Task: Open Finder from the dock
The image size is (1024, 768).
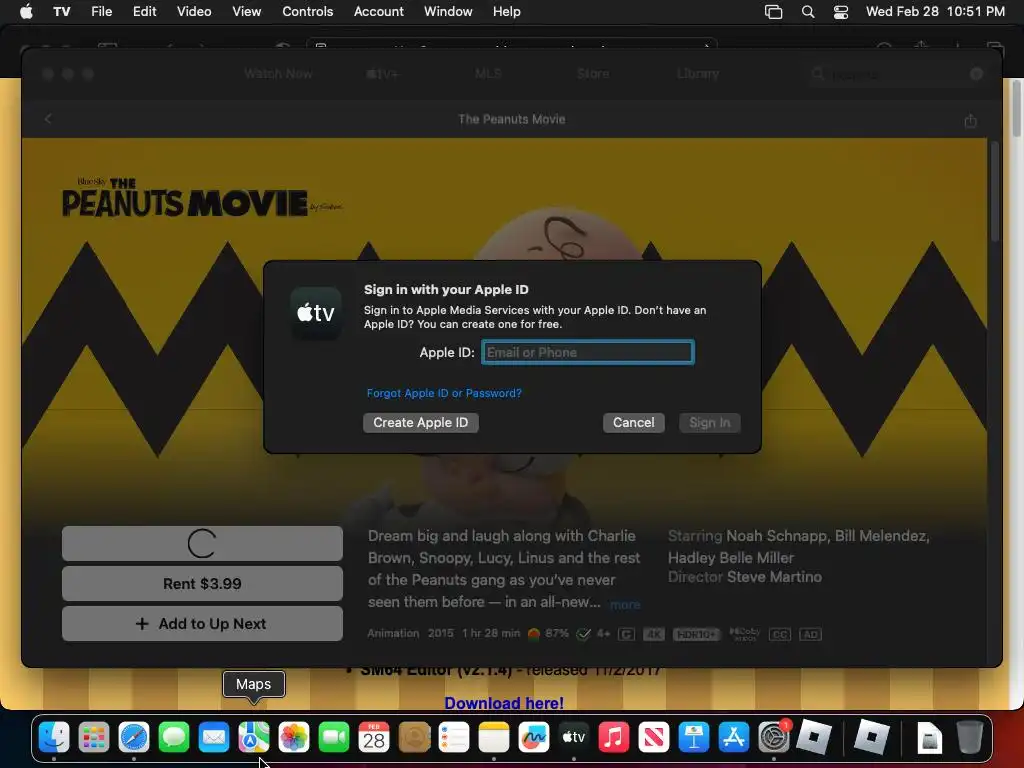Action: click(54, 738)
